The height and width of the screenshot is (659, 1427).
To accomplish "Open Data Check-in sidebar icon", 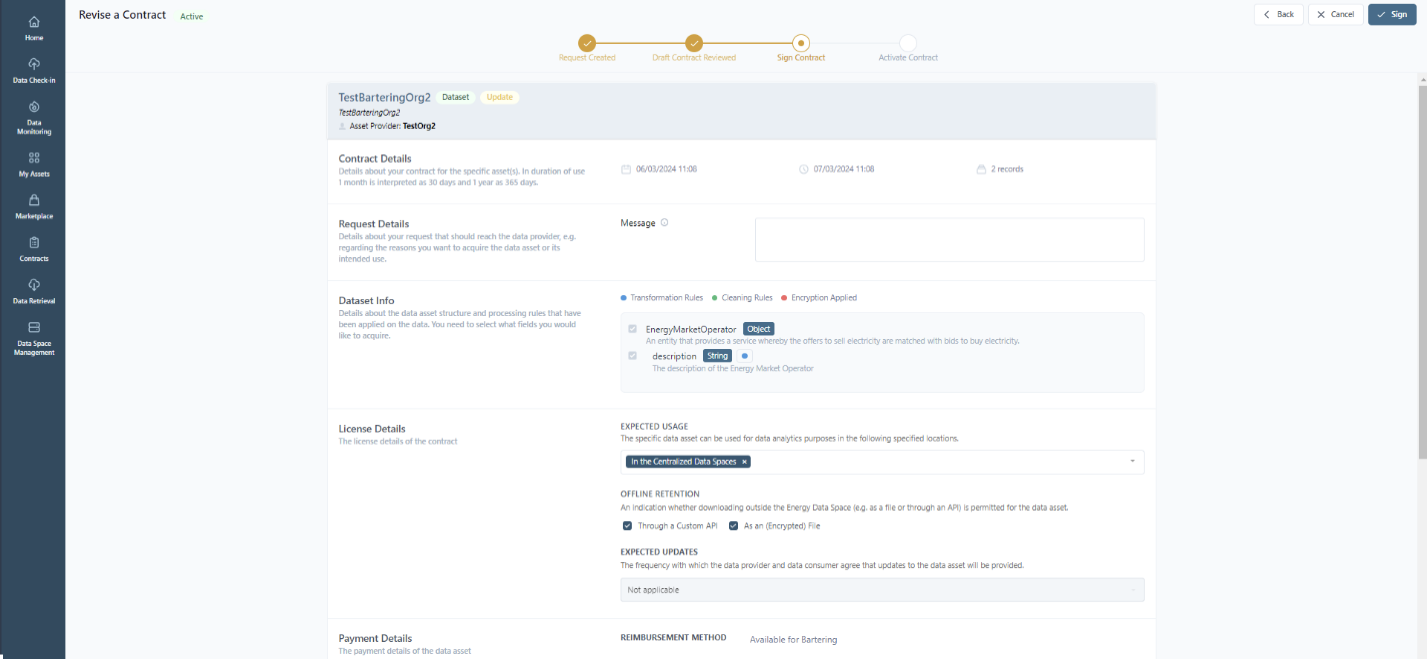I will click(x=34, y=64).
